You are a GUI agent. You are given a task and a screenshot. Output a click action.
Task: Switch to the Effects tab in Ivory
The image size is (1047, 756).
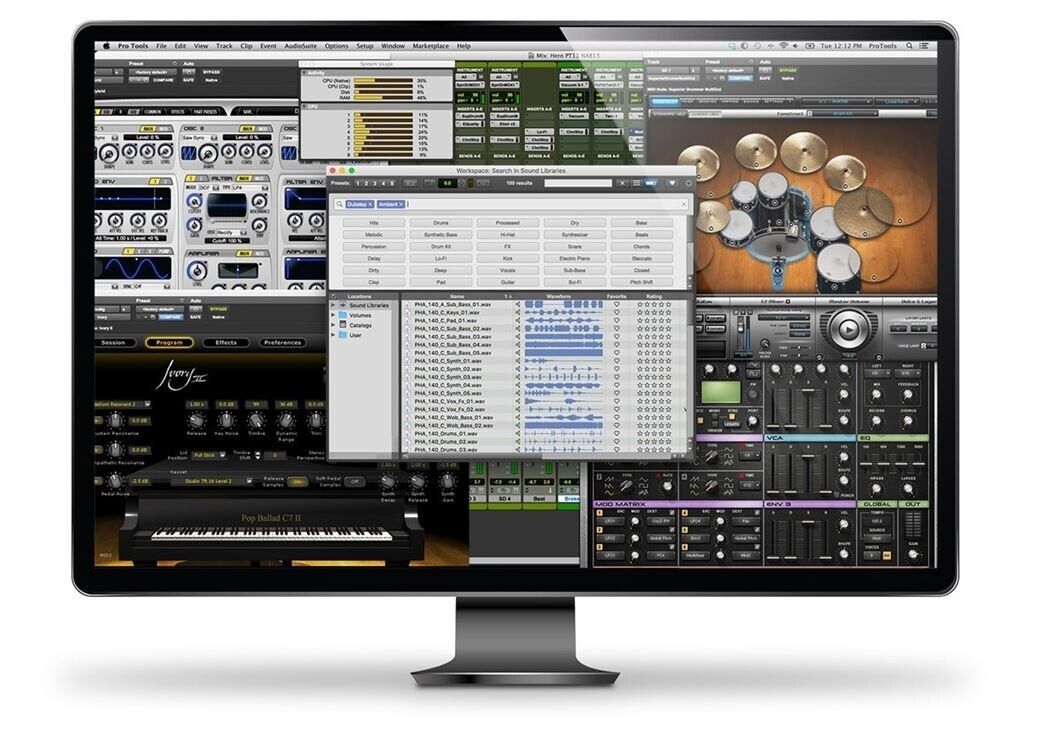tap(226, 342)
